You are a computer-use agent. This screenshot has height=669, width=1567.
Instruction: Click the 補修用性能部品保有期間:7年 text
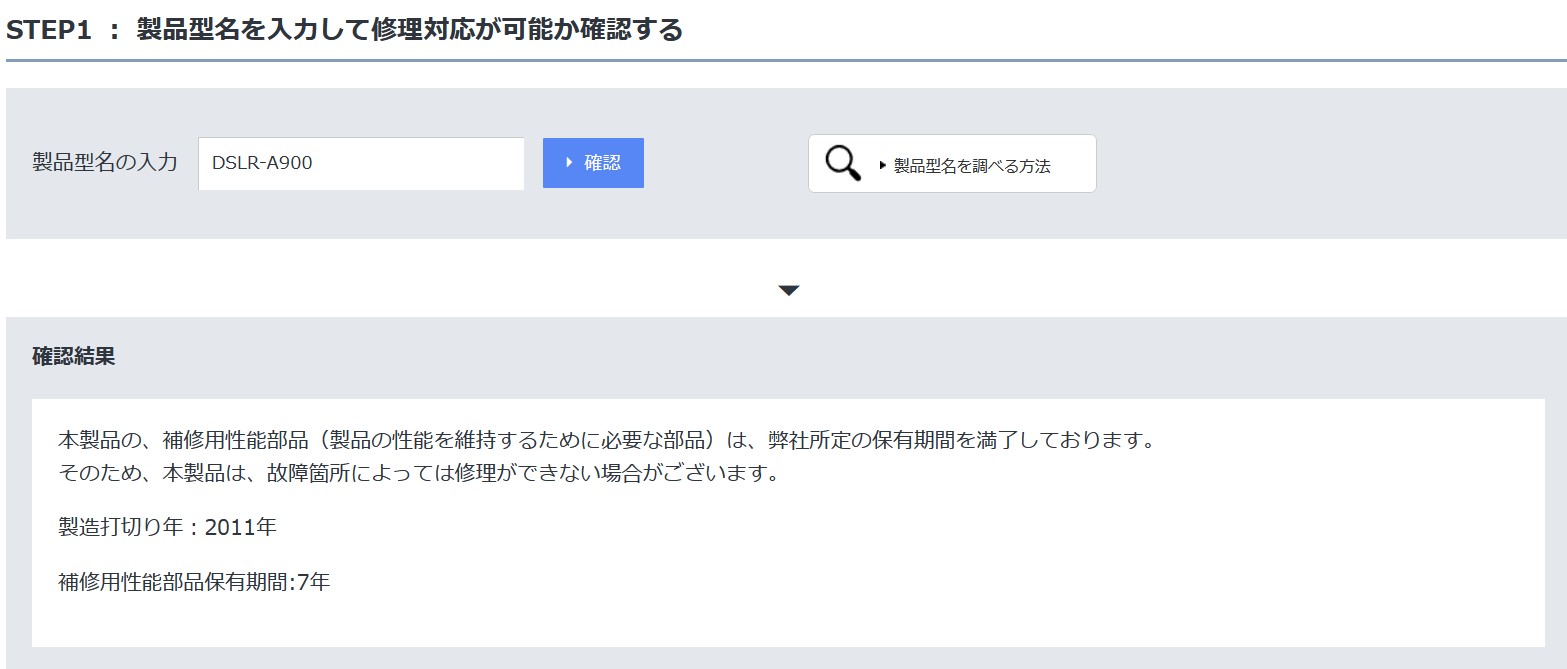194,581
